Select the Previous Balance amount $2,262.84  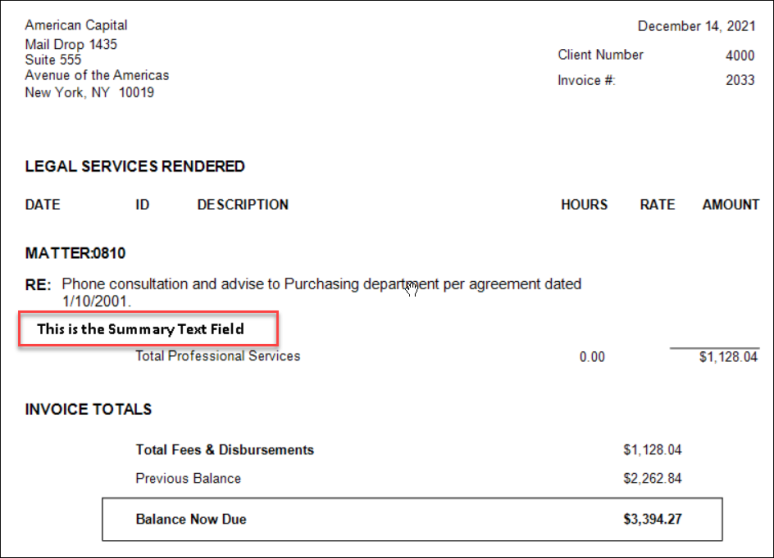(x=652, y=479)
